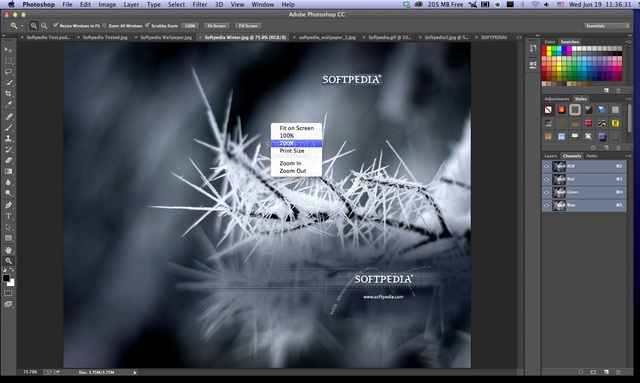Change screen mode icon in toolbox
Screen dimensions: 640x383
[x=8, y=304]
